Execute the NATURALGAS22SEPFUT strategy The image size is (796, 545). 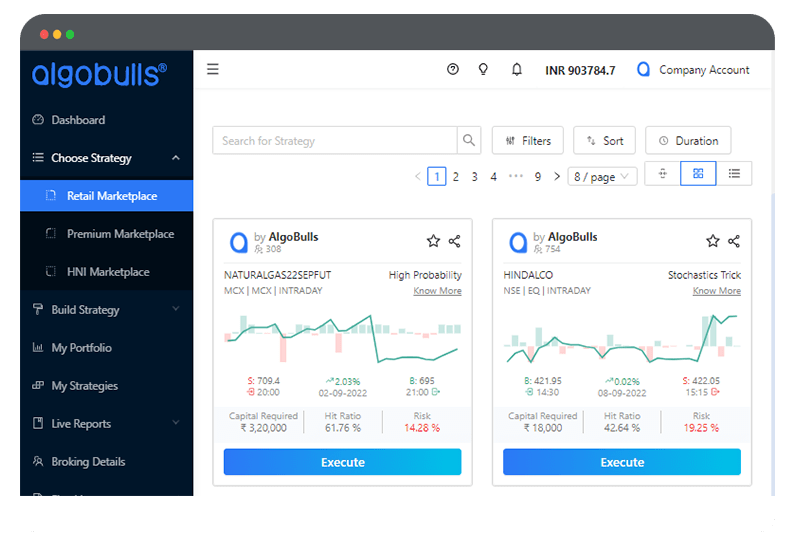click(342, 462)
